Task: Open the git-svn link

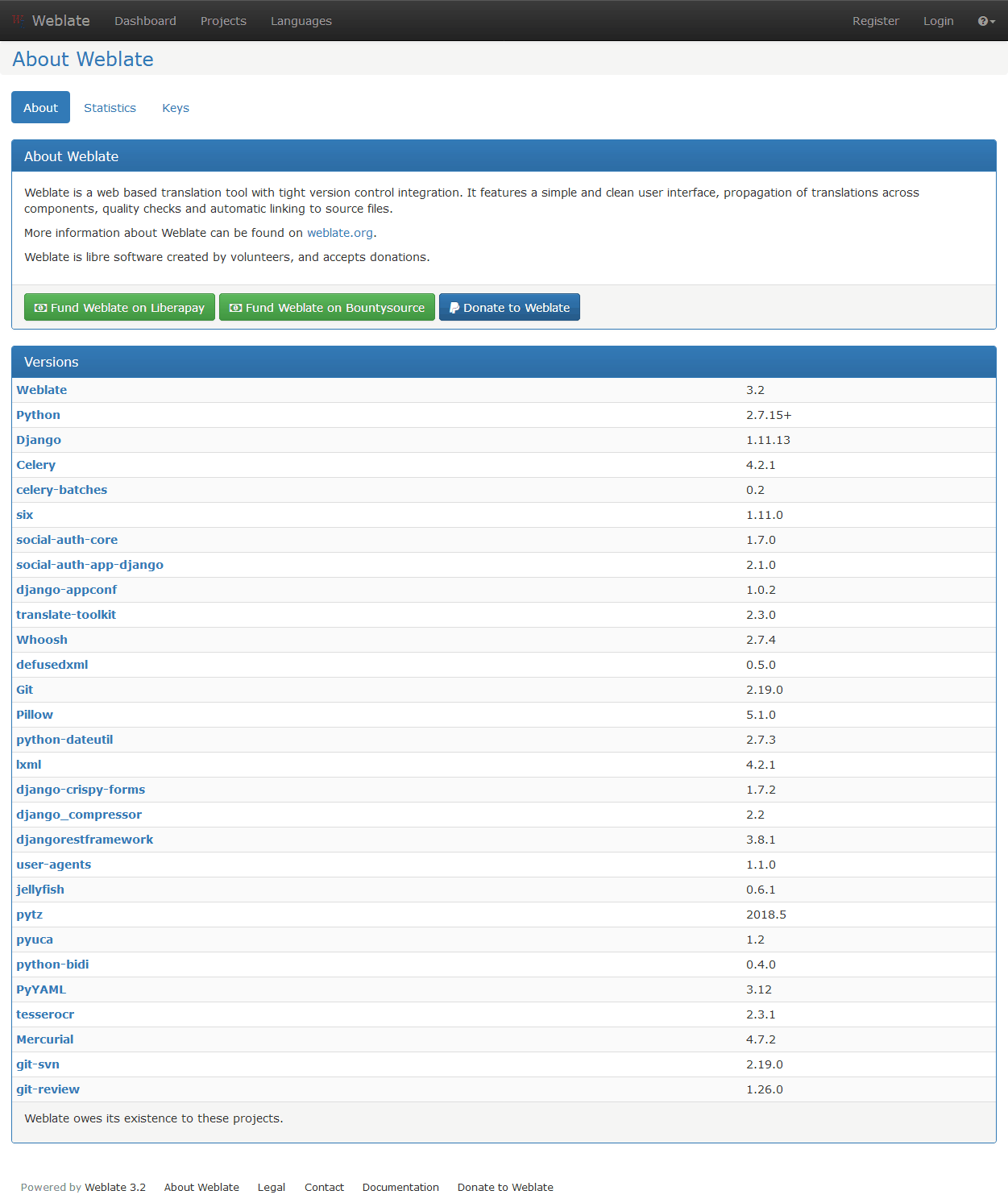Action: point(38,1064)
